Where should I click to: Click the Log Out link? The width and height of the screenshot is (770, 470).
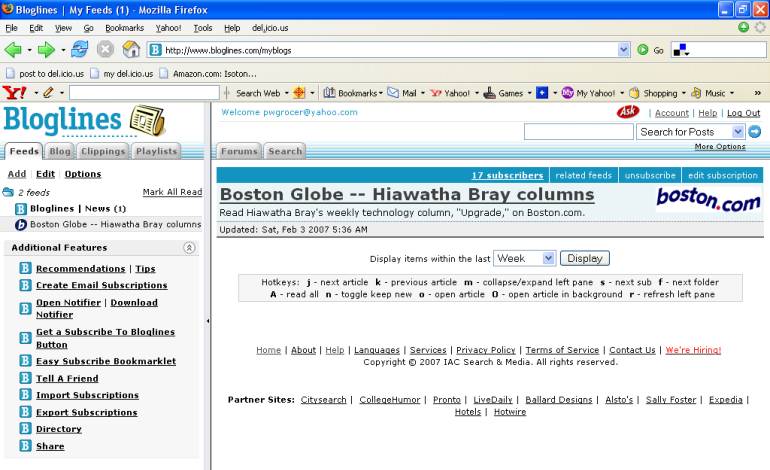[743, 113]
